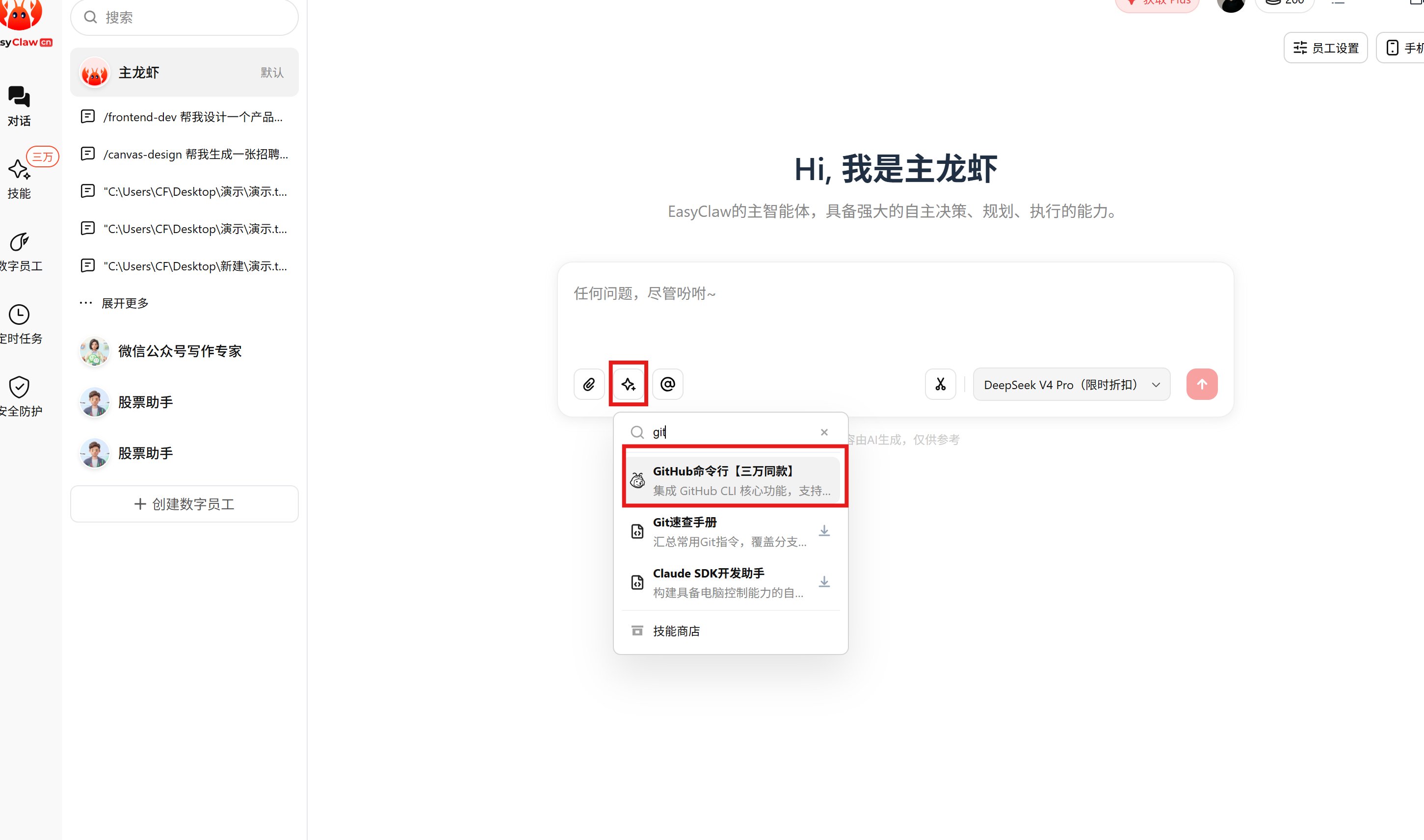1424x840 pixels.
Task: Click the GitHub命令行 skill icon
Action: [x=637, y=480]
